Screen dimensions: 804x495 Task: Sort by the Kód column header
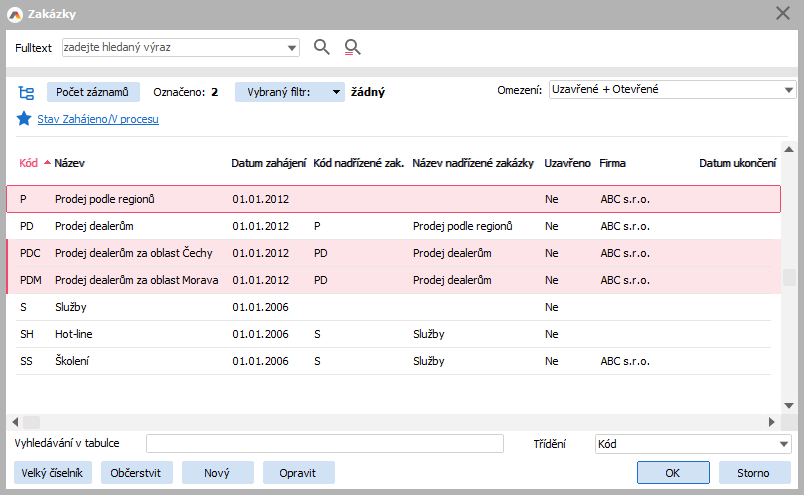[x=29, y=163]
